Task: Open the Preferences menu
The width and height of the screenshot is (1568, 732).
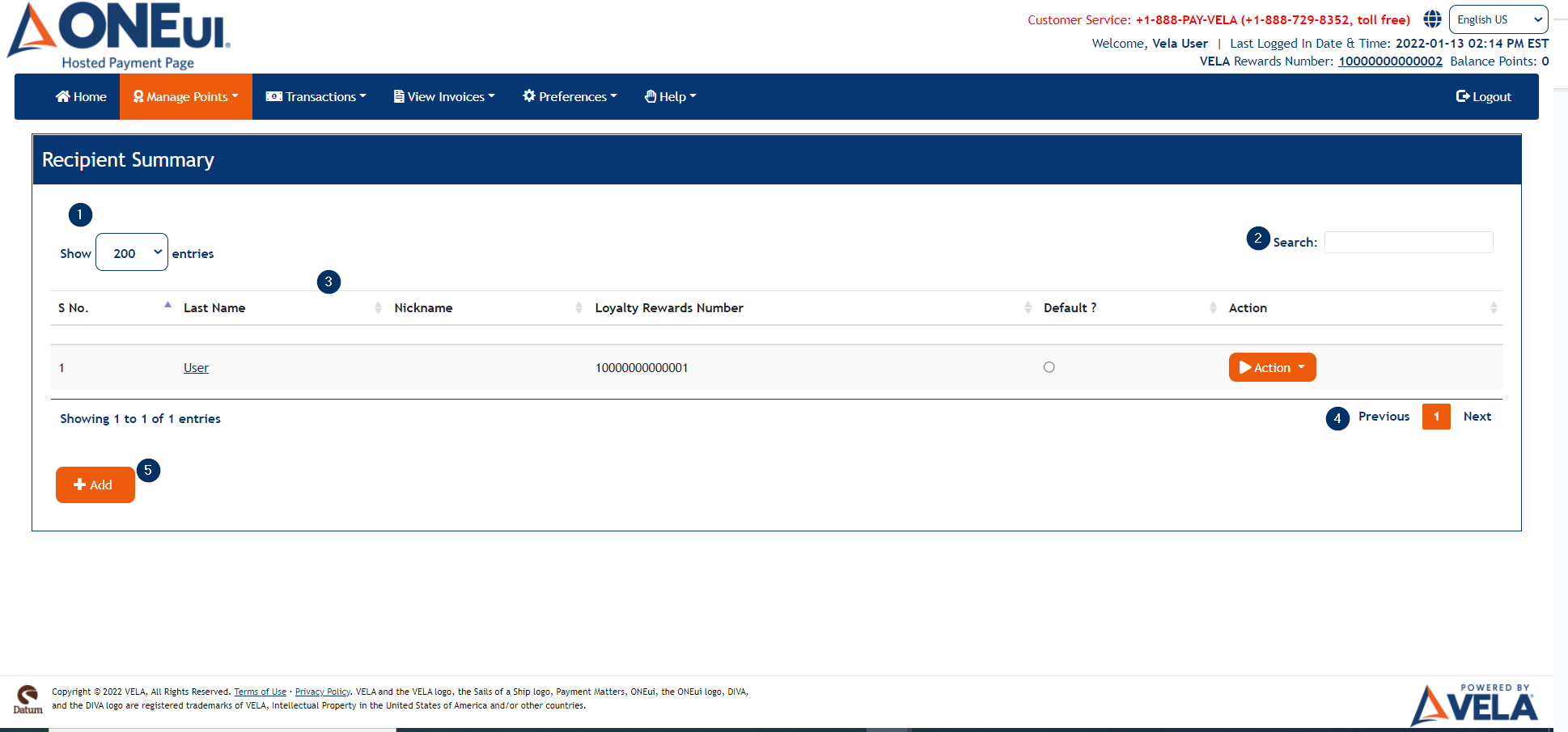Action: point(570,97)
